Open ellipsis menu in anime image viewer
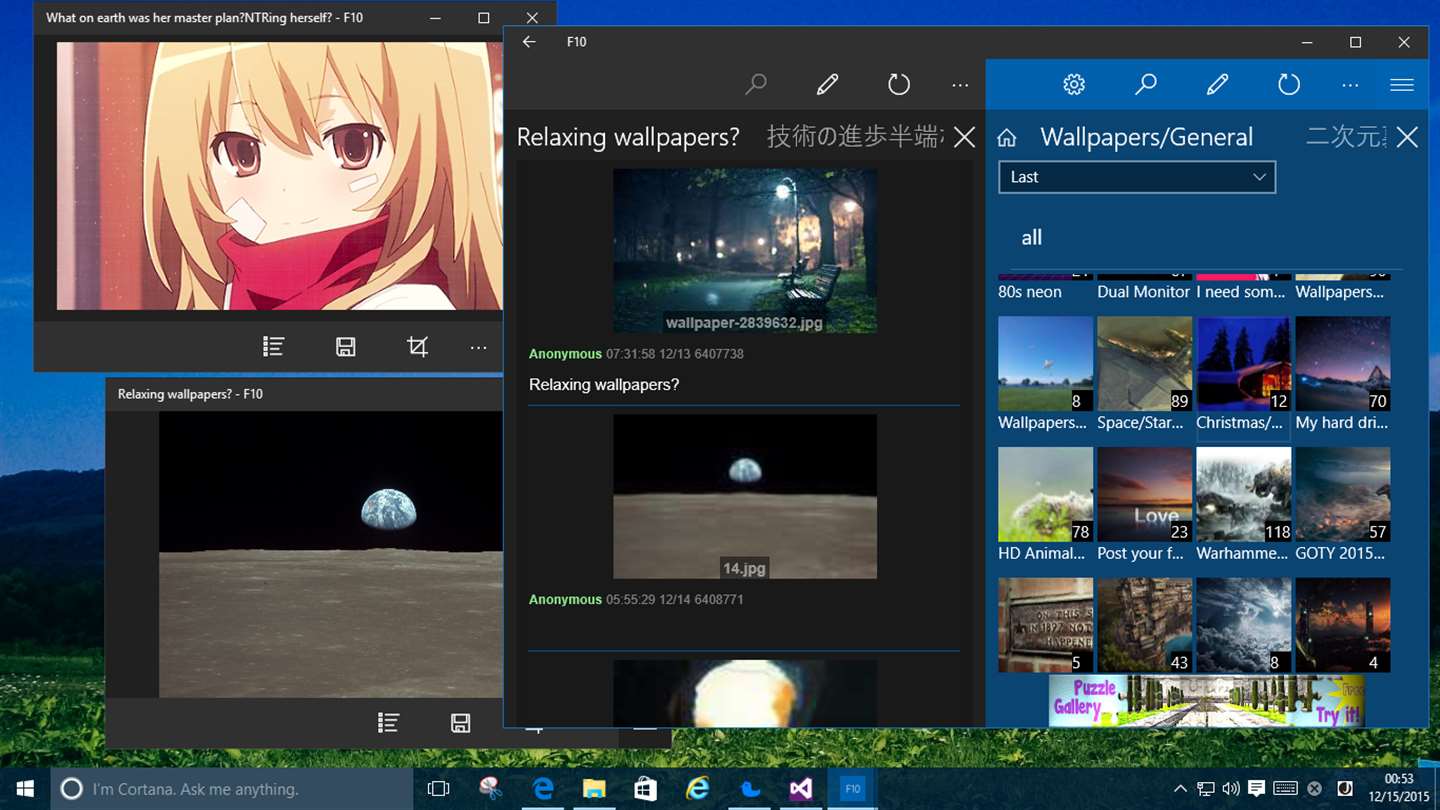This screenshot has height=810, width=1440. [x=478, y=347]
